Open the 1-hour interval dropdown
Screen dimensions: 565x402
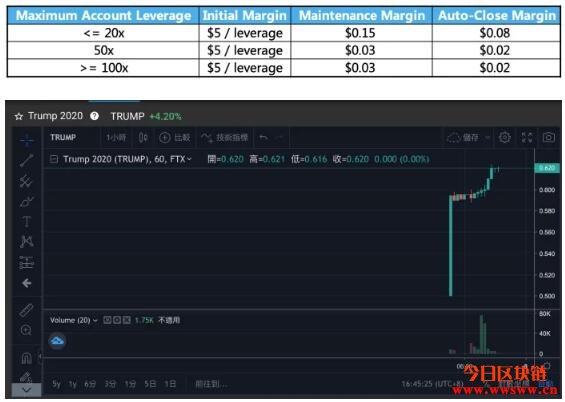tap(116, 137)
